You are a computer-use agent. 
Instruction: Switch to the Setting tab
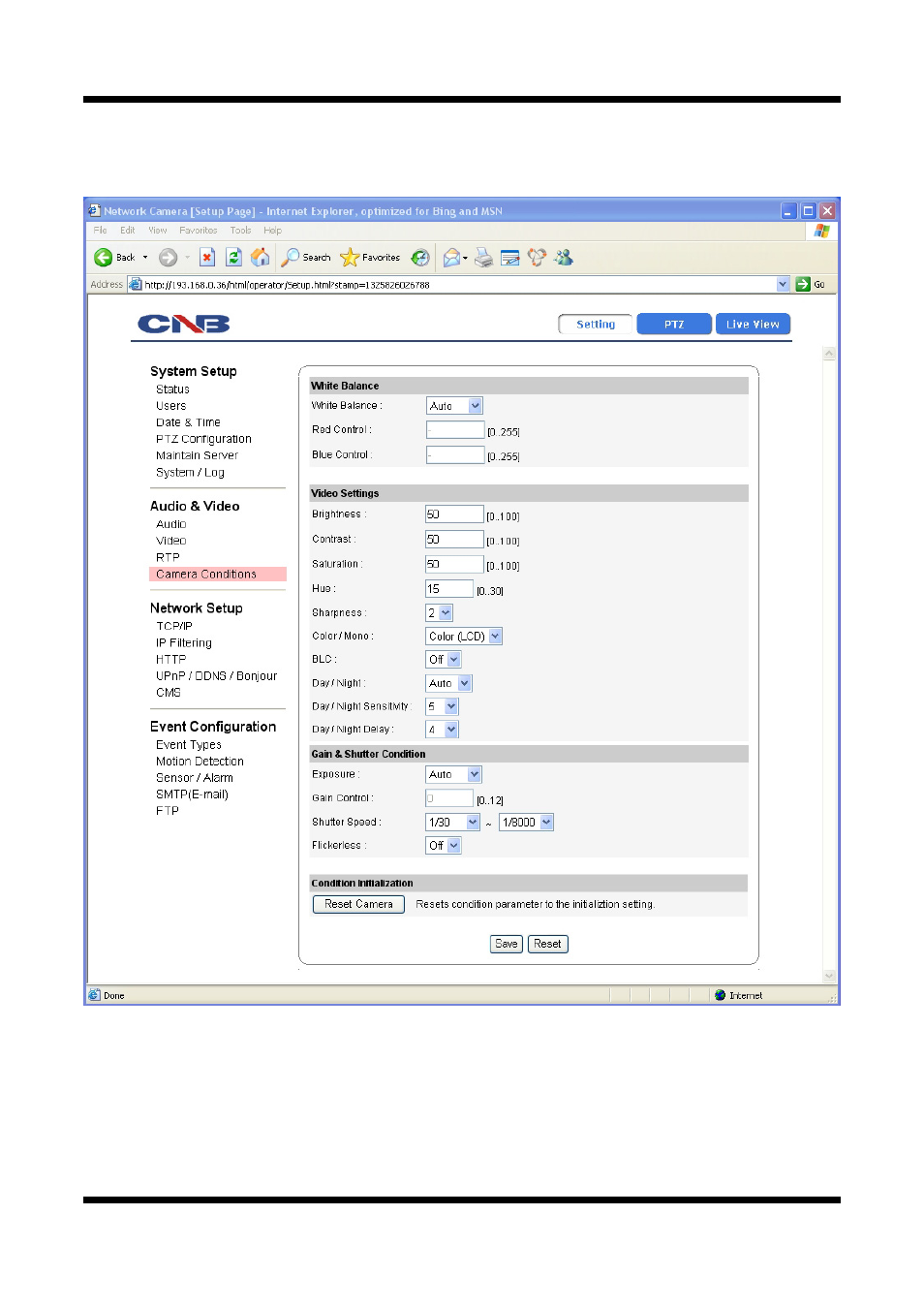pyautogui.click(x=595, y=325)
